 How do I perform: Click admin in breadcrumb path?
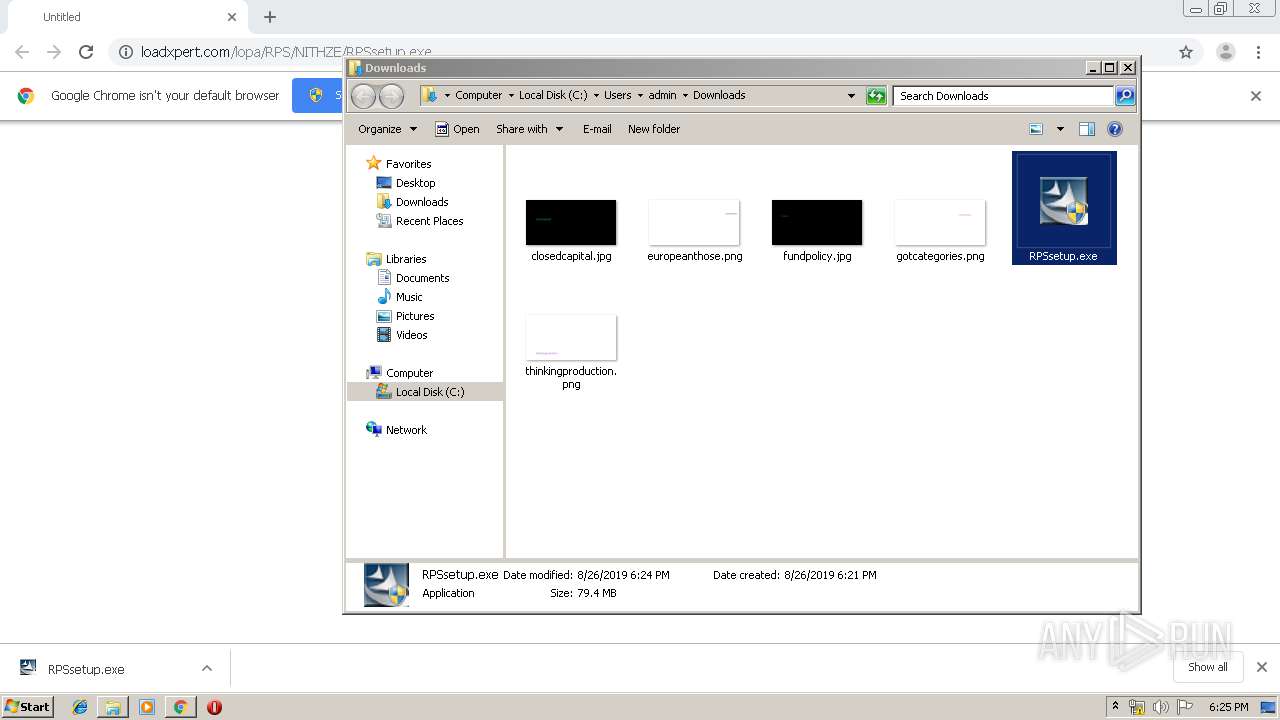coord(662,96)
